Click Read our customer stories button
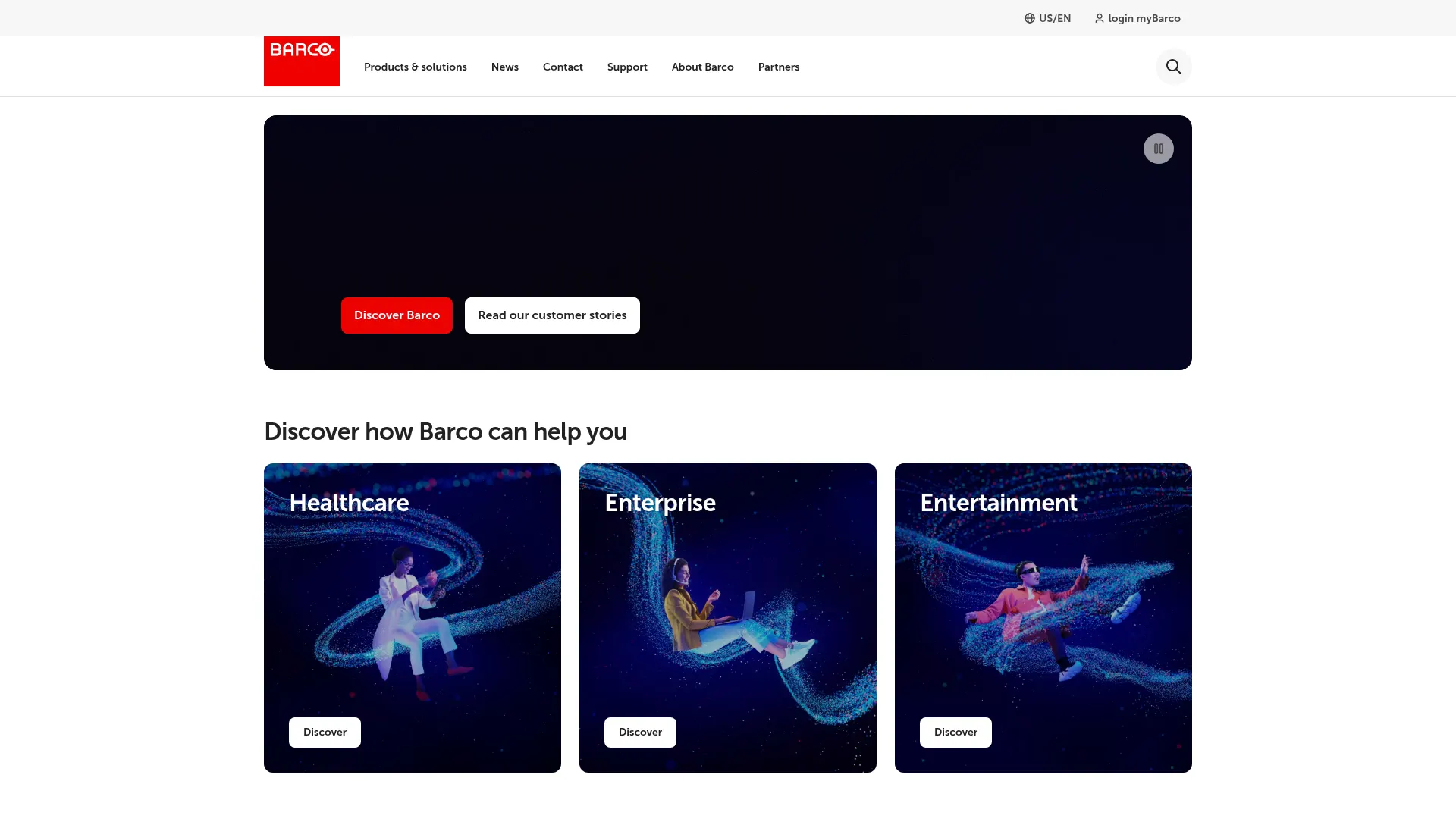 [552, 315]
